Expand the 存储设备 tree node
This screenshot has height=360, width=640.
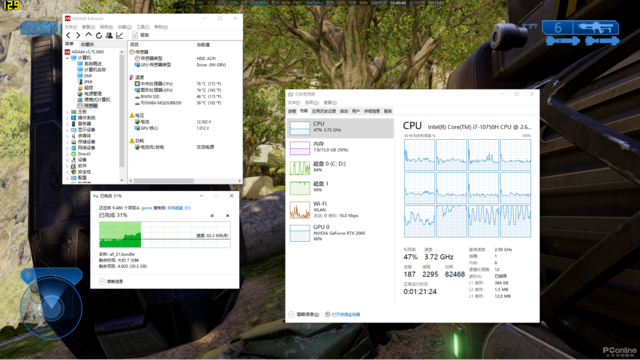click(68, 142)
